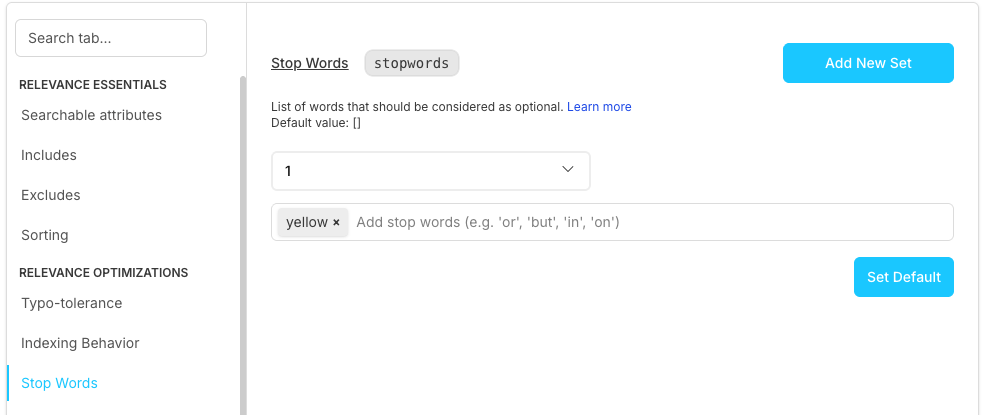987x415 pixels.
Task: Focus the Search tab input field
Action: (x=111, y=38)
